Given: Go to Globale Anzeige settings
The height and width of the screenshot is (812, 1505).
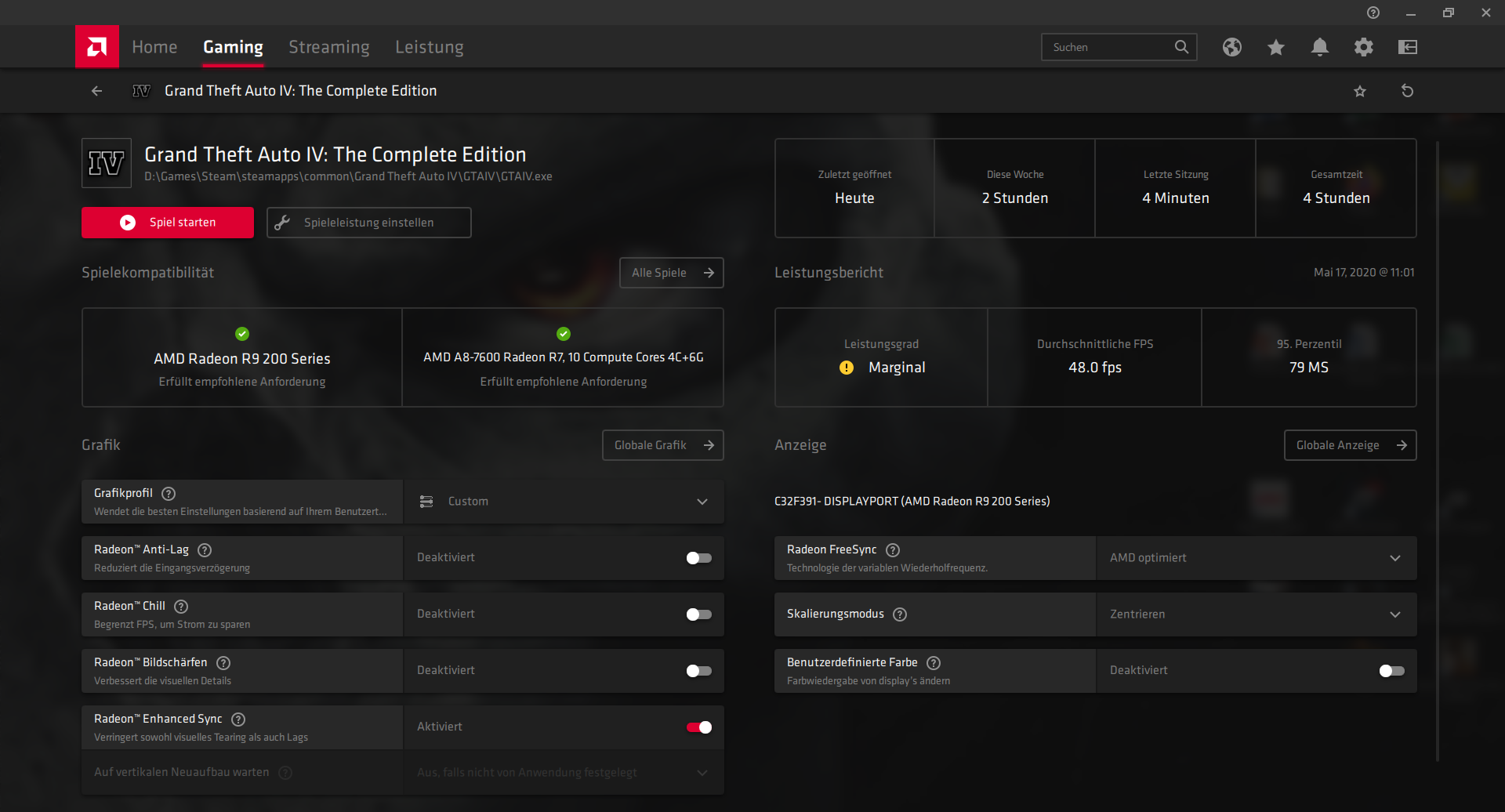Looking at the screenshot, I should [x=1351, y=445].
